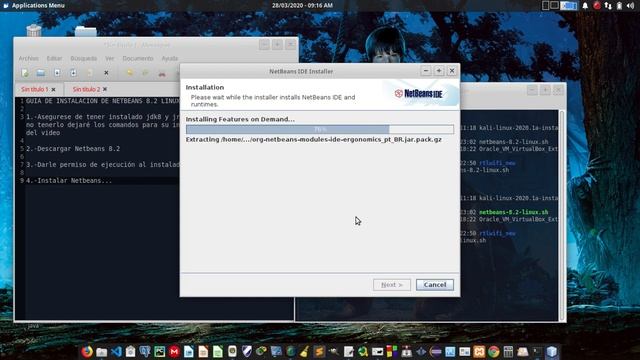Open the Ver menu in Mousepad
Viewport: 640px width, 360px height.
[x=109, y=58]
